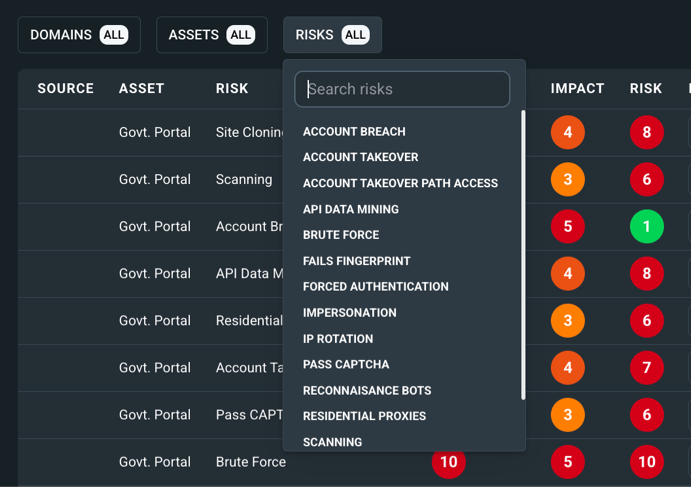Select FAILS FINGERPRINT risk option

(357, 261)
